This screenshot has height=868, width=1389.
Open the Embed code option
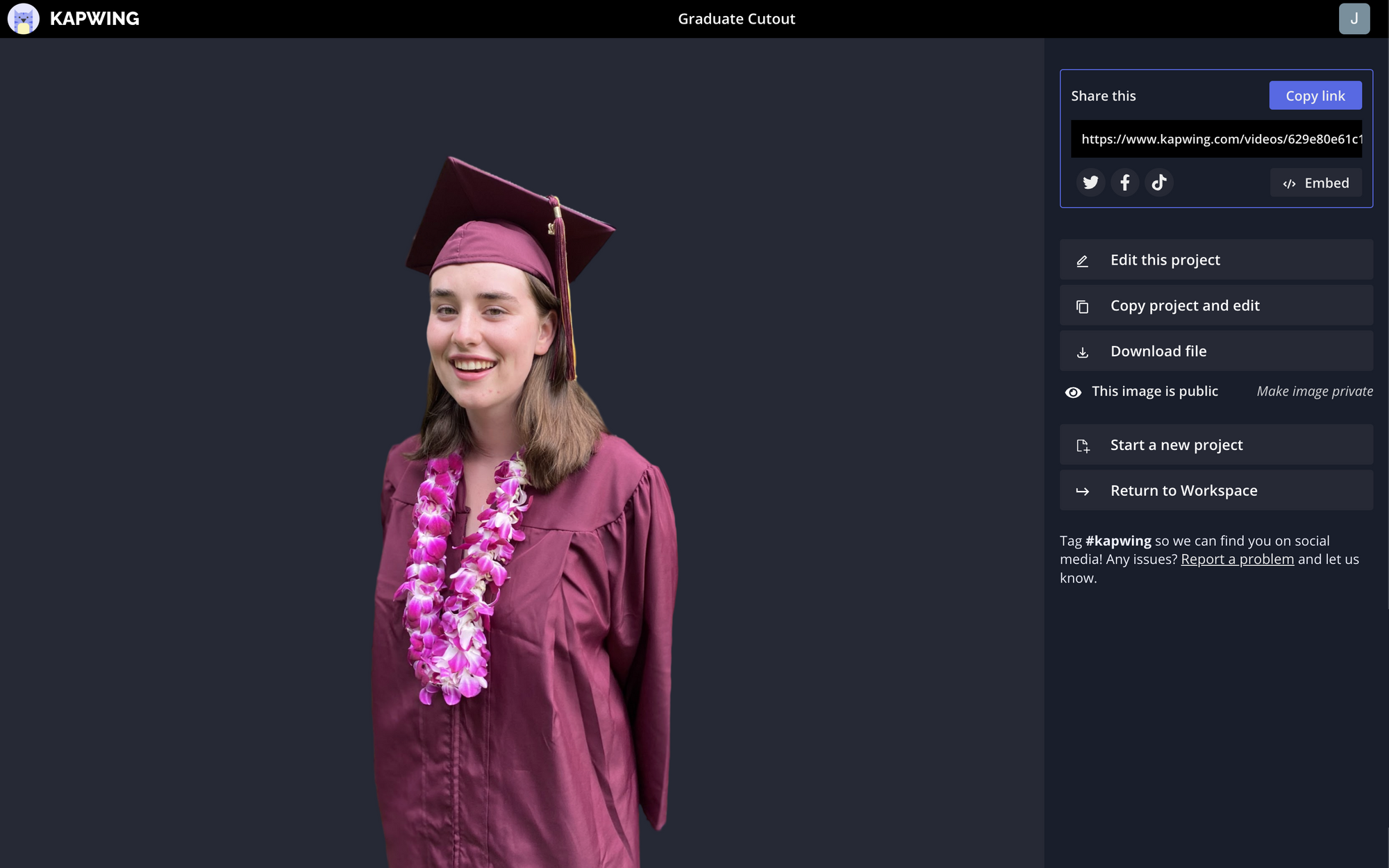(x=1315, y=183)
